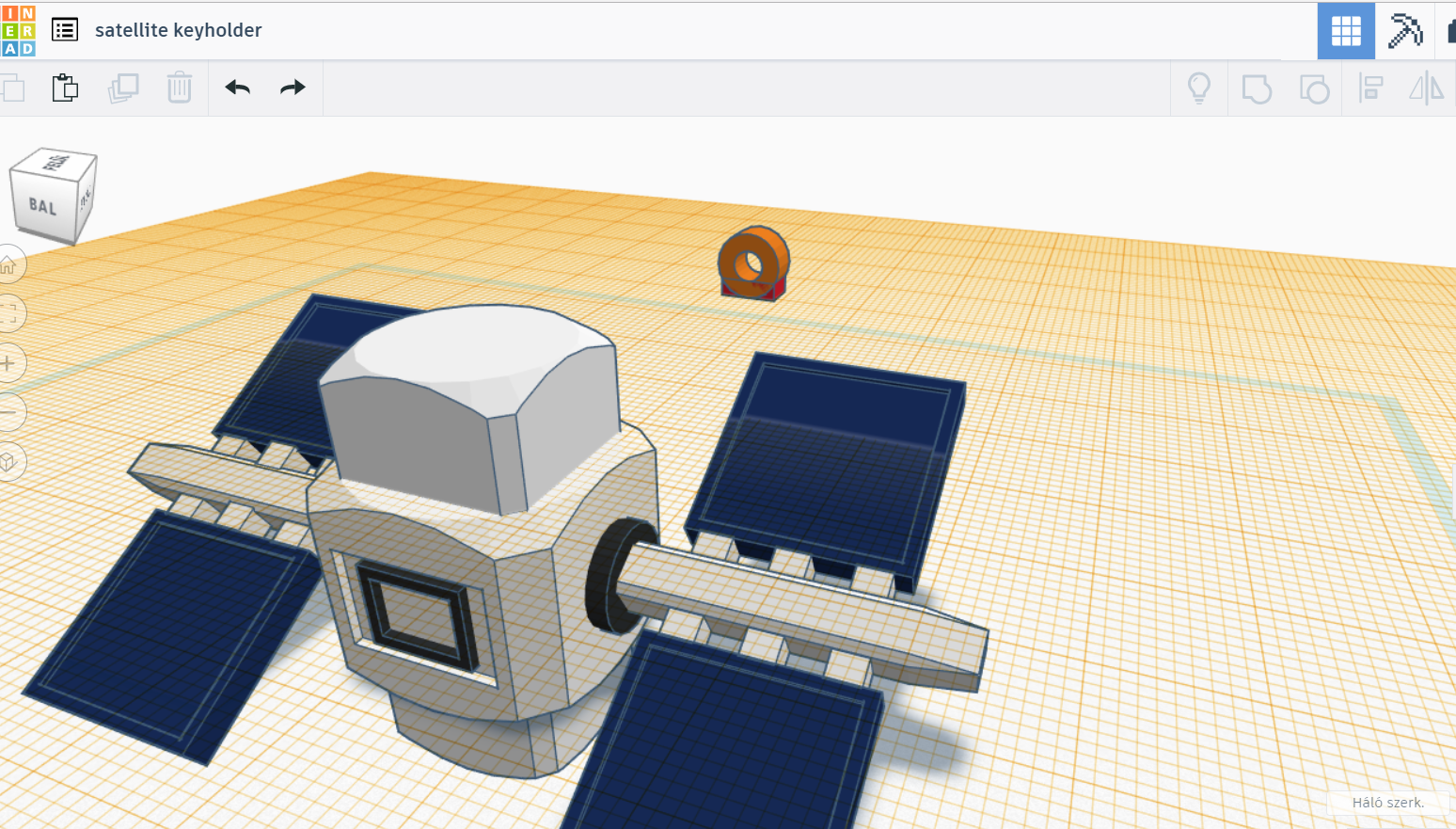Screen dimensions: 1456x829
Task: Open the Háló szerk. grid settings
Action: [1388, 803]
